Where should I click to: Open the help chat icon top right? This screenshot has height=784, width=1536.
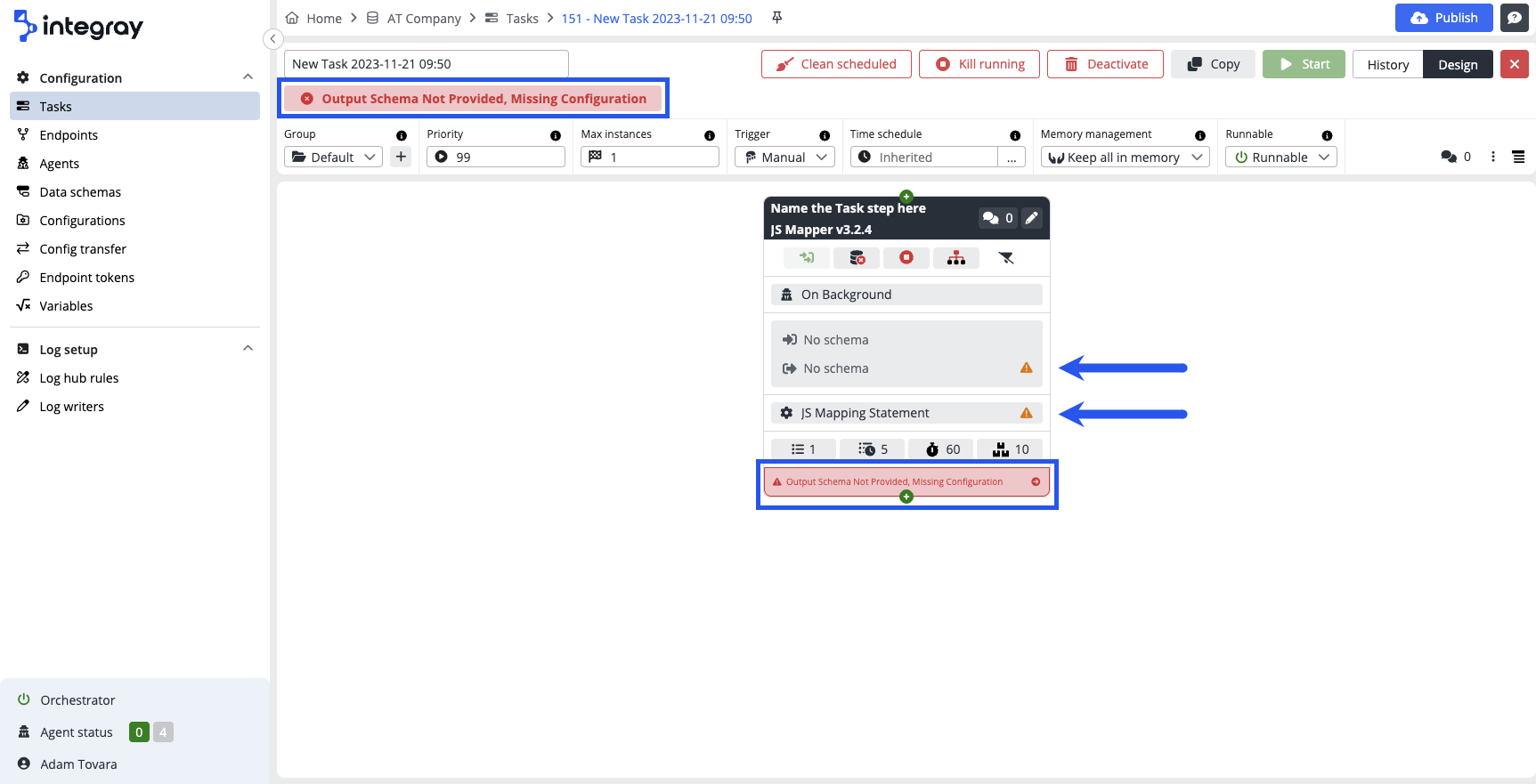tap(1514, 18)
